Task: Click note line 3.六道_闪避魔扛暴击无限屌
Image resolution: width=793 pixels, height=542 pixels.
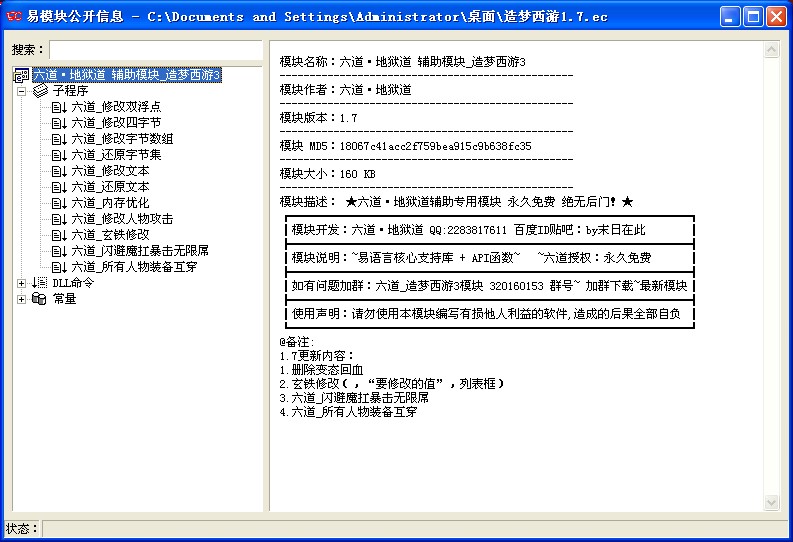Action: 354,398
